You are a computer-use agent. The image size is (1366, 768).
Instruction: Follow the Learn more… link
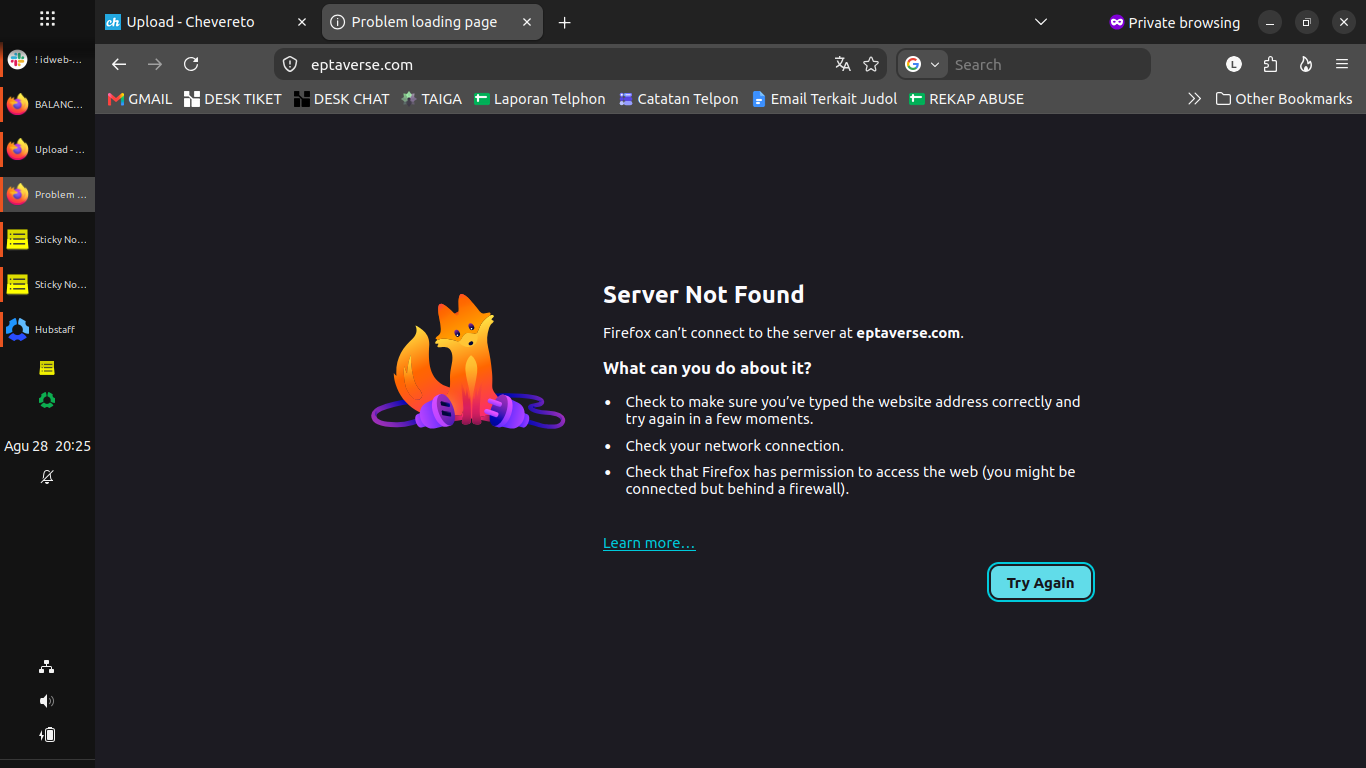click(x=649, y=543)
